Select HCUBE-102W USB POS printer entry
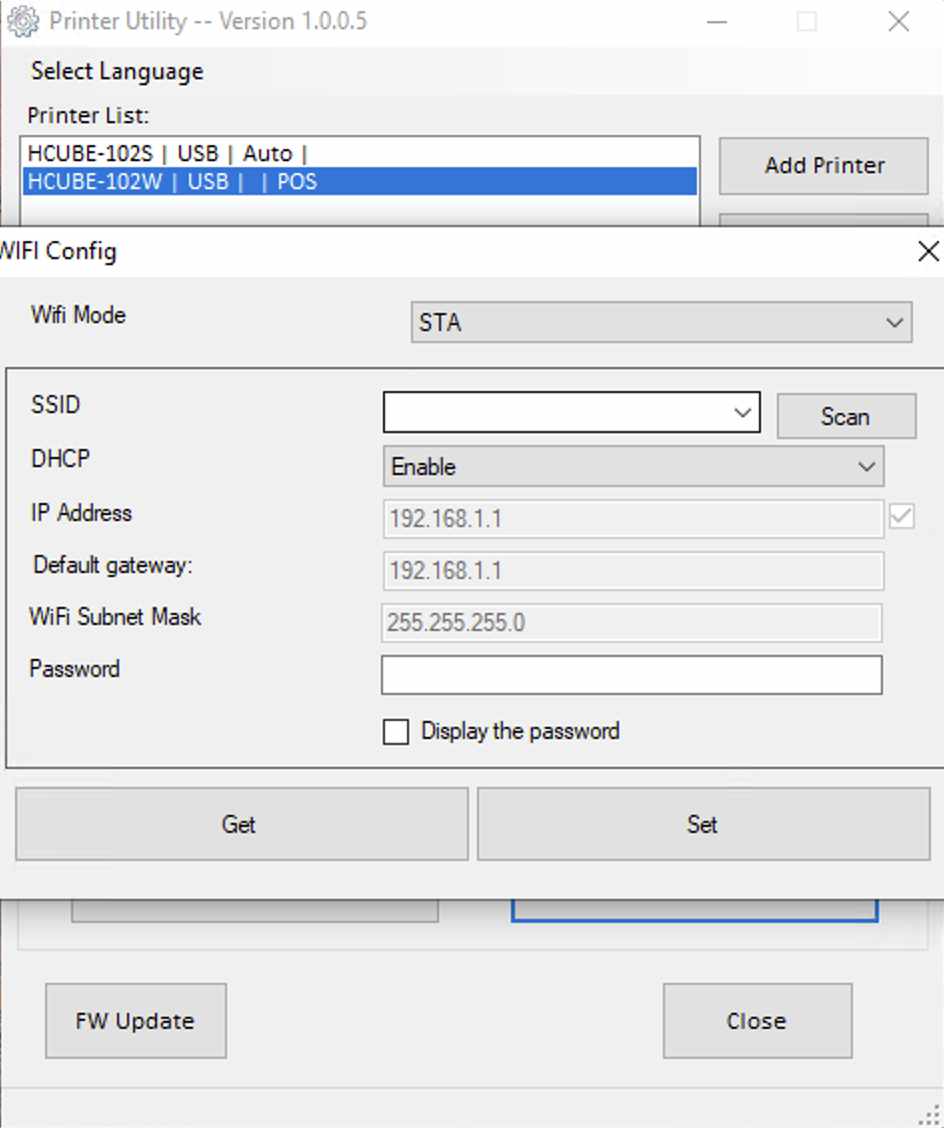The image size is (944, 1128). (360, 181)
